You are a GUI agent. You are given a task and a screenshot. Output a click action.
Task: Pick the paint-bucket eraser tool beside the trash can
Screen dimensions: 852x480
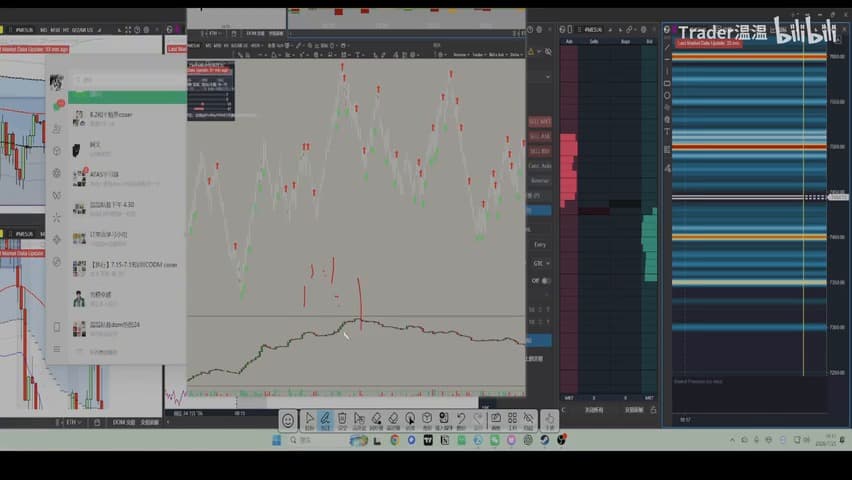click(376, 420)
